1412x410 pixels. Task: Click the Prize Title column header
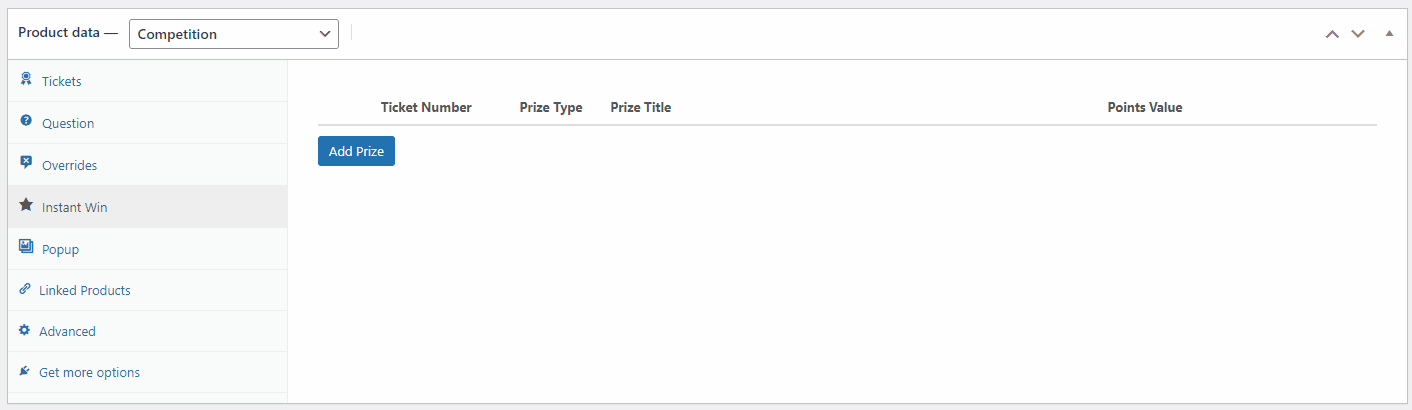click(641, 107)
